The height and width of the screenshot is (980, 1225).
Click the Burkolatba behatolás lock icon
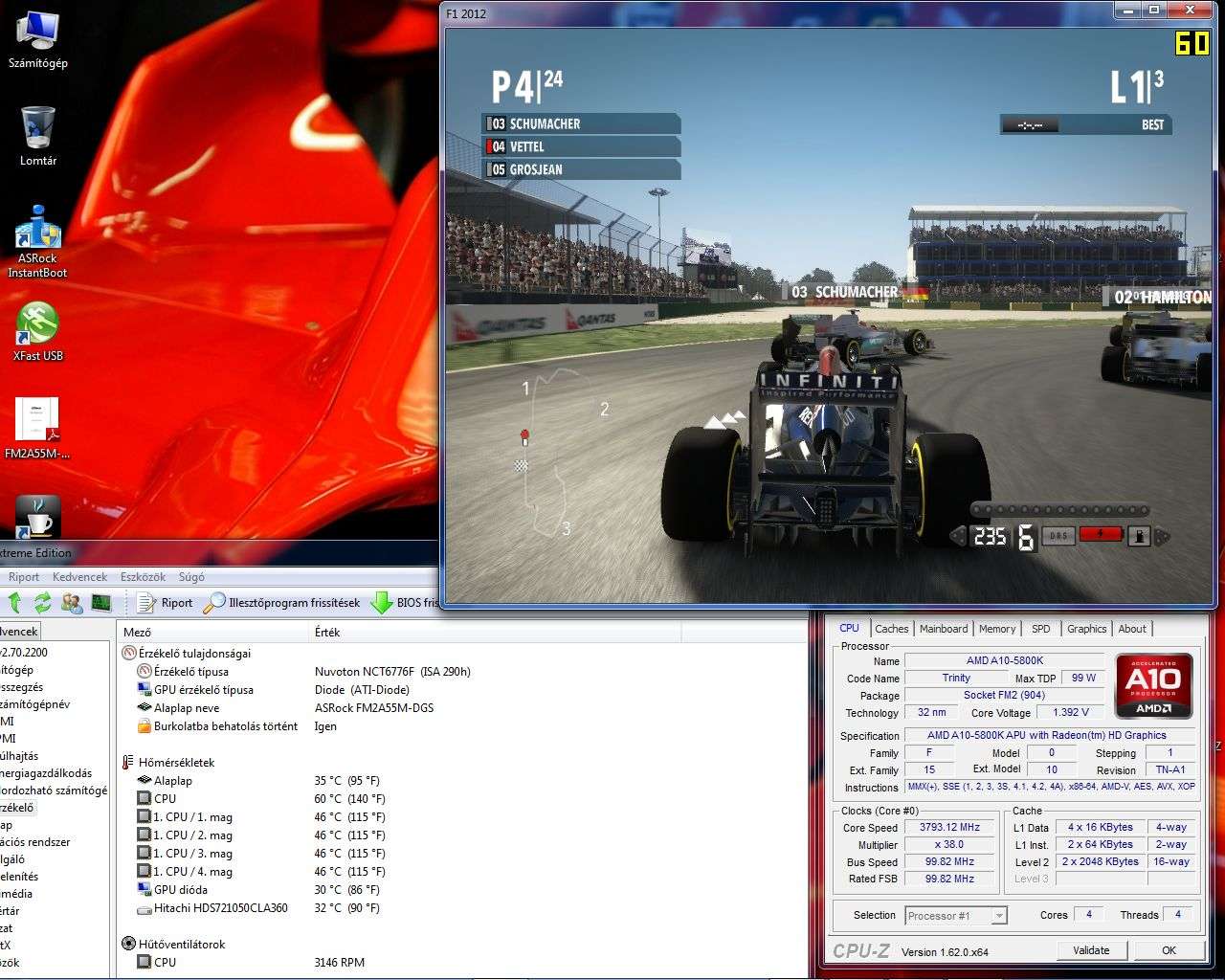coord(145,725)
